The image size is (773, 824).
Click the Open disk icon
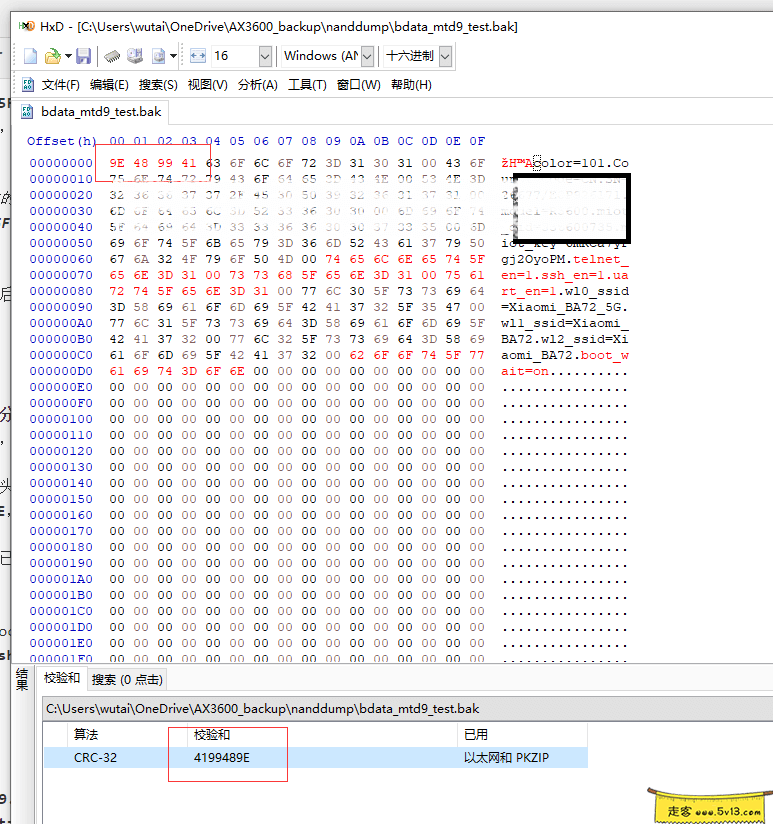click(x=135, y=56)
